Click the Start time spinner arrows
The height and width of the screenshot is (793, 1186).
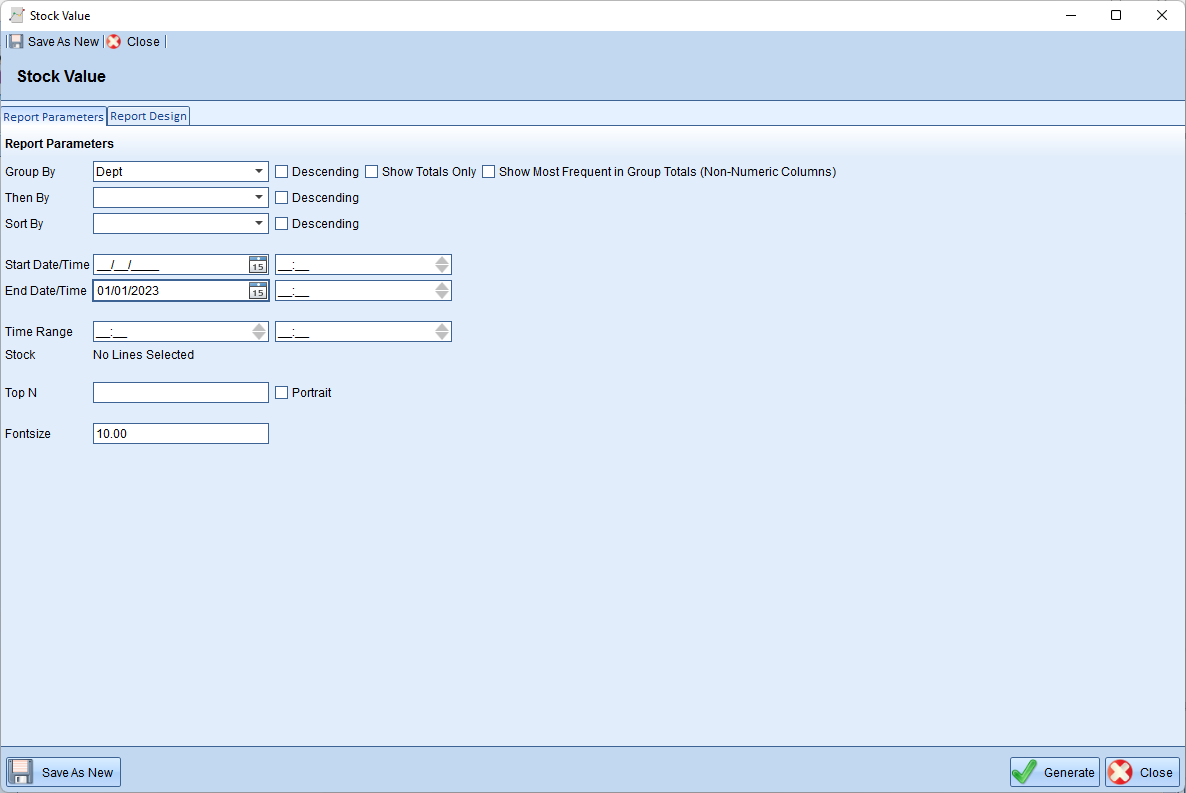(x=442, y=265)
